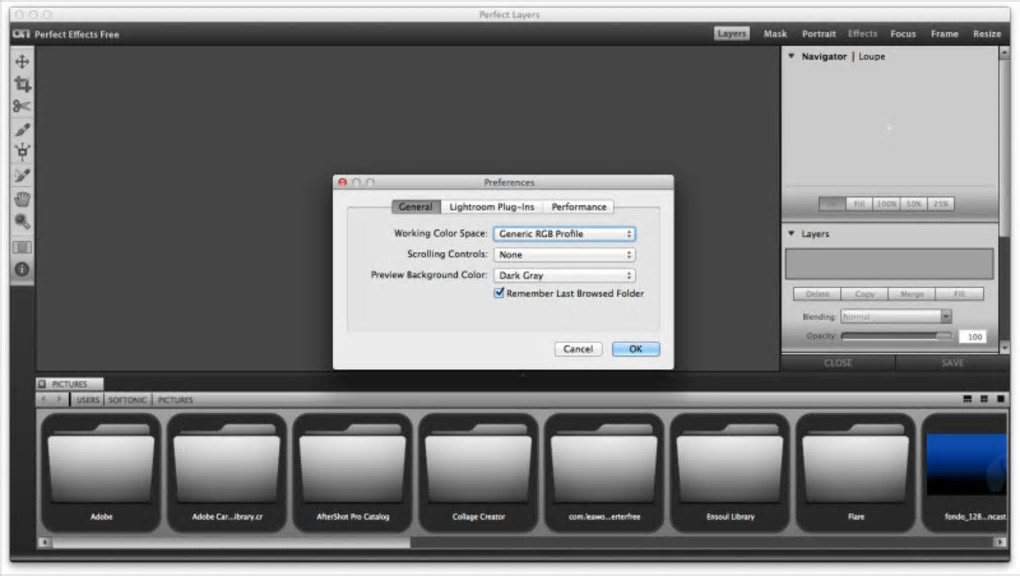Open the Frame module
This screenshot has width=1020, height=576.
[944, 33]
